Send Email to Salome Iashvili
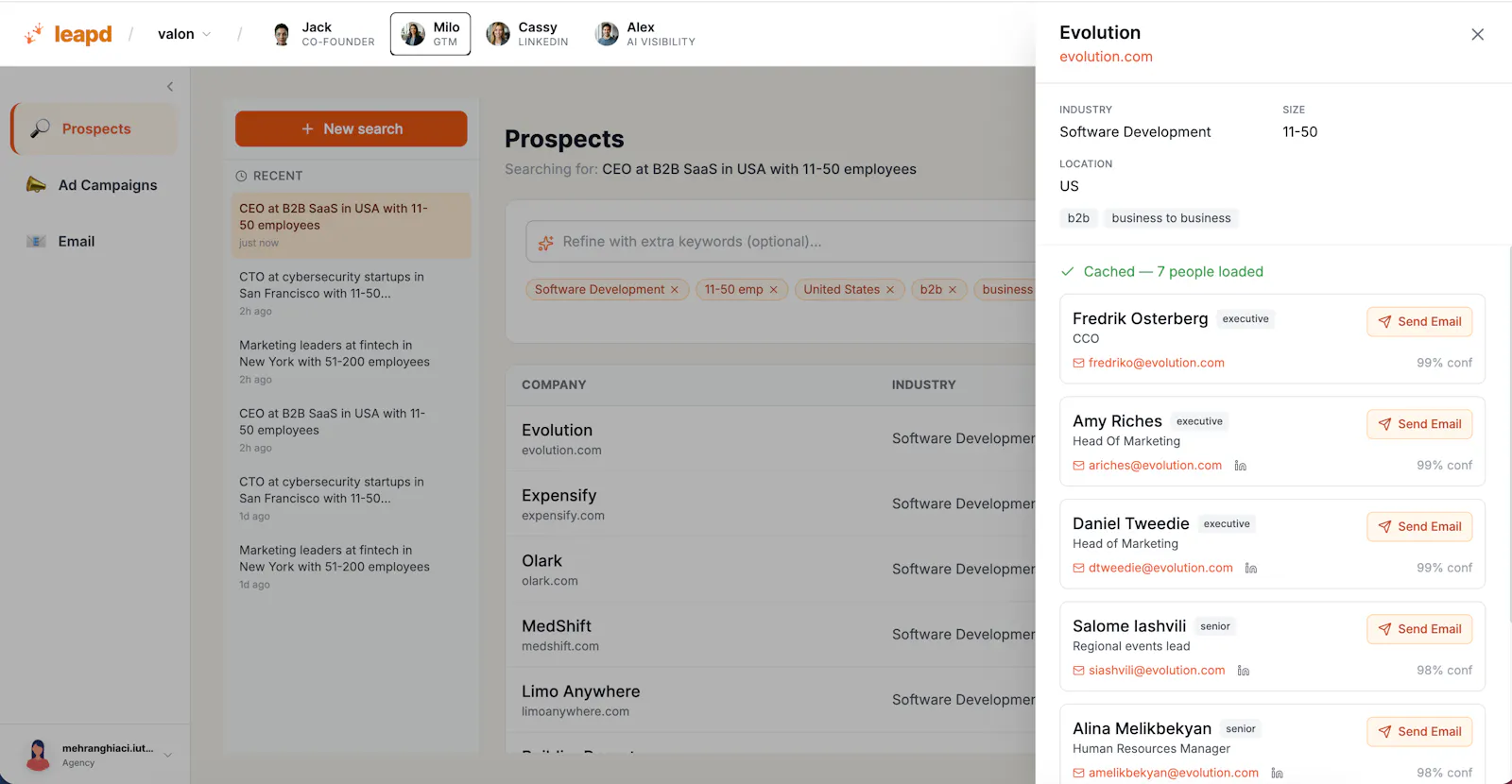The width and height of the screenshot is (1512, 784). tap(1419, 629)
